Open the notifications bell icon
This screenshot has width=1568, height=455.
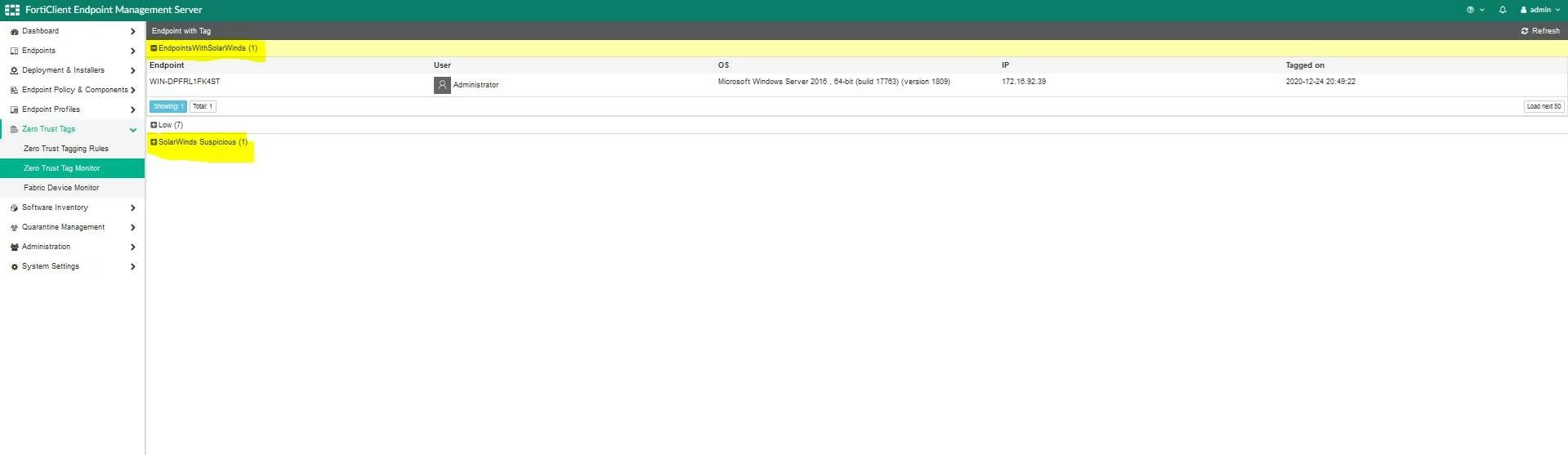click(1503, 10)
